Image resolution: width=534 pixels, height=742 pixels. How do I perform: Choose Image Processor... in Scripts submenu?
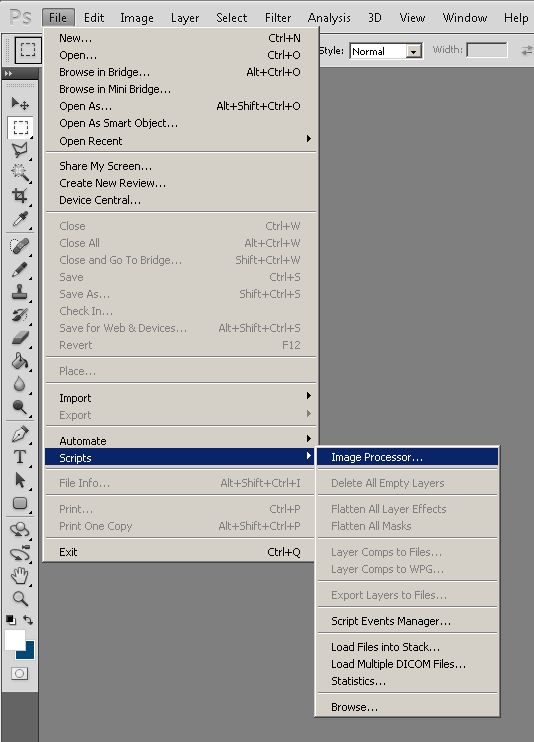tap(408, 457)
